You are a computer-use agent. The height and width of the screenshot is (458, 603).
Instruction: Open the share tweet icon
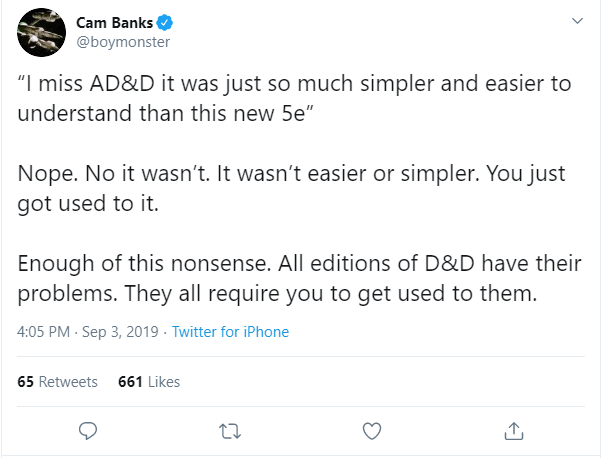tap(514, 431)
